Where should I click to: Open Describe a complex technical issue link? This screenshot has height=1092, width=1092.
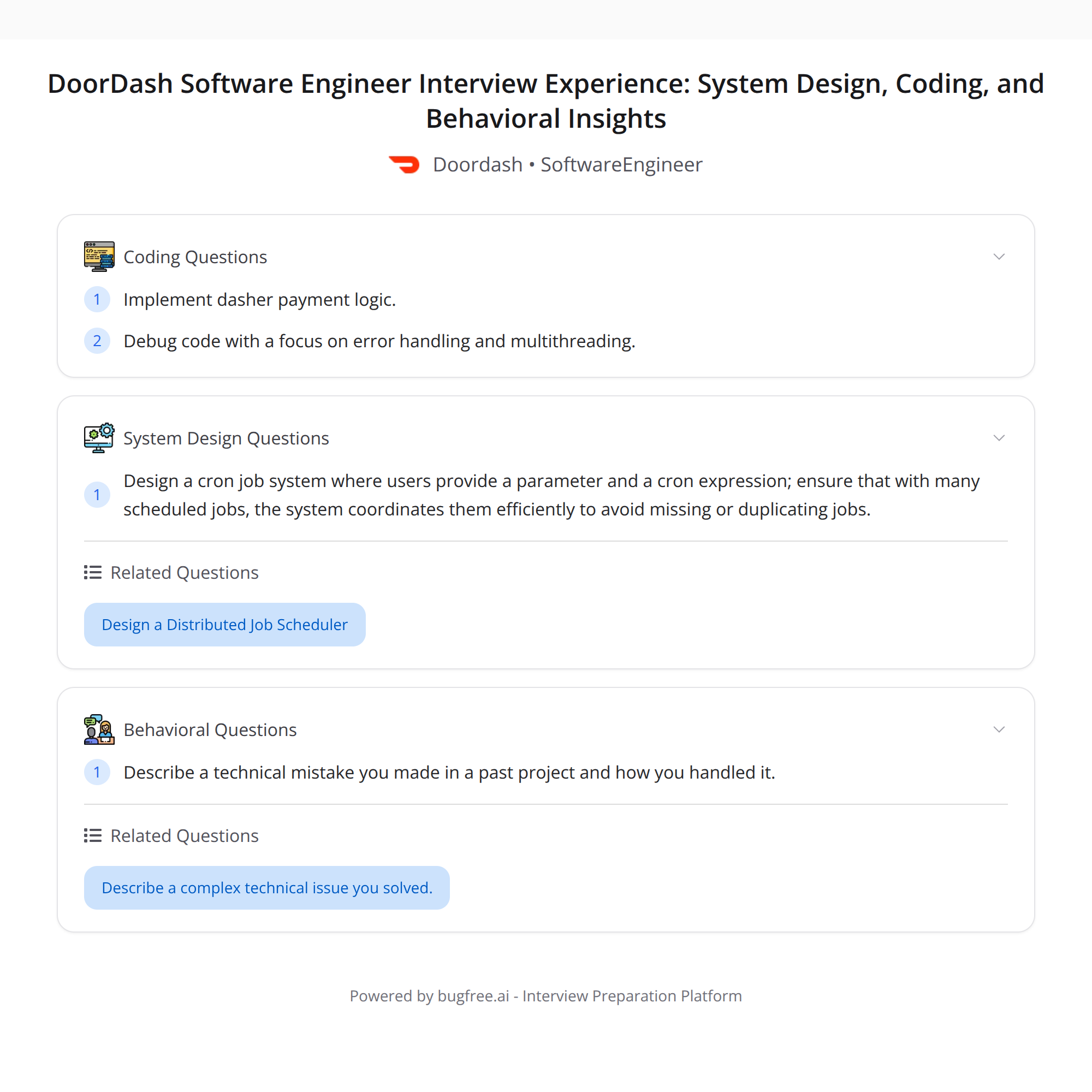267,887
